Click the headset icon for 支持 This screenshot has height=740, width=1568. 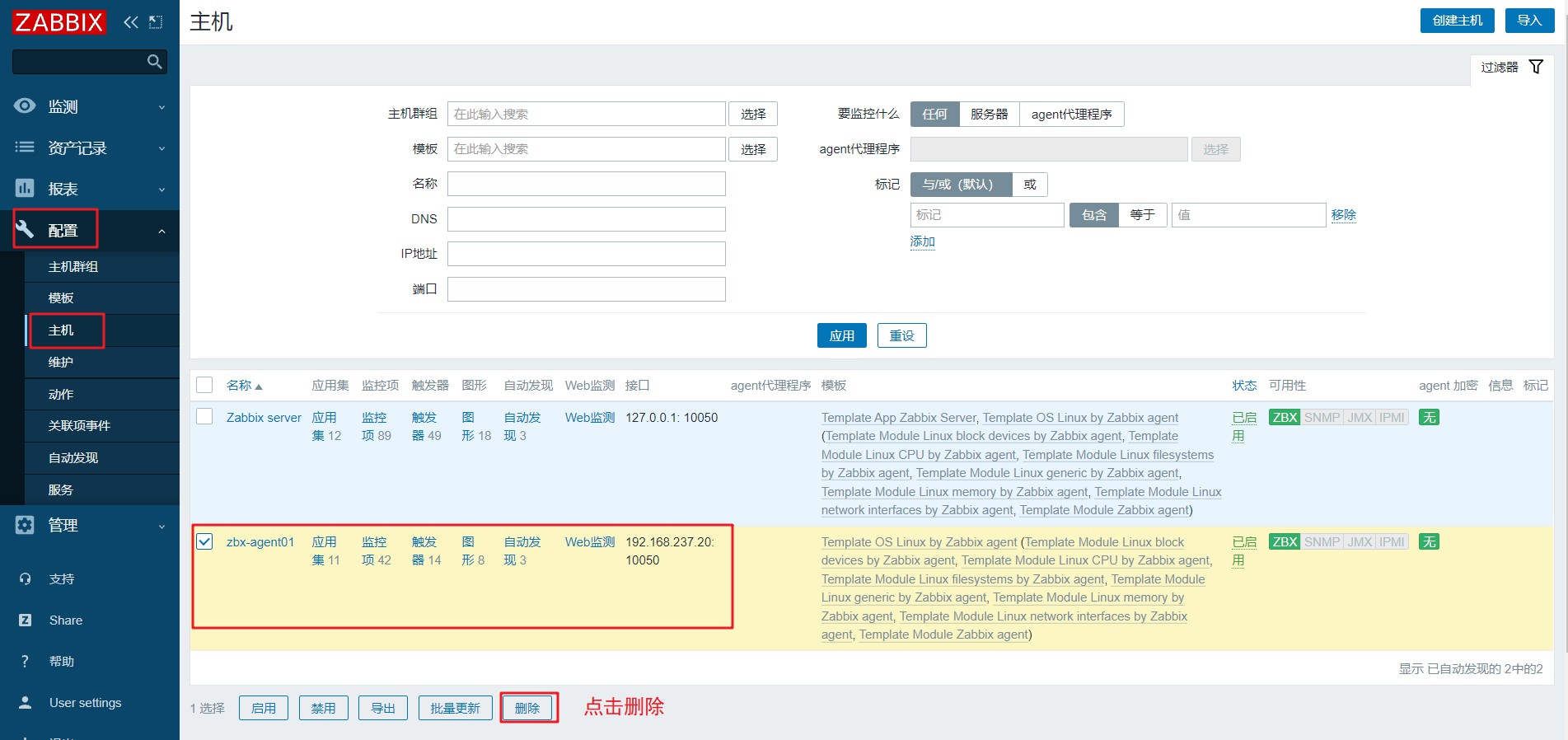point(25,578)
